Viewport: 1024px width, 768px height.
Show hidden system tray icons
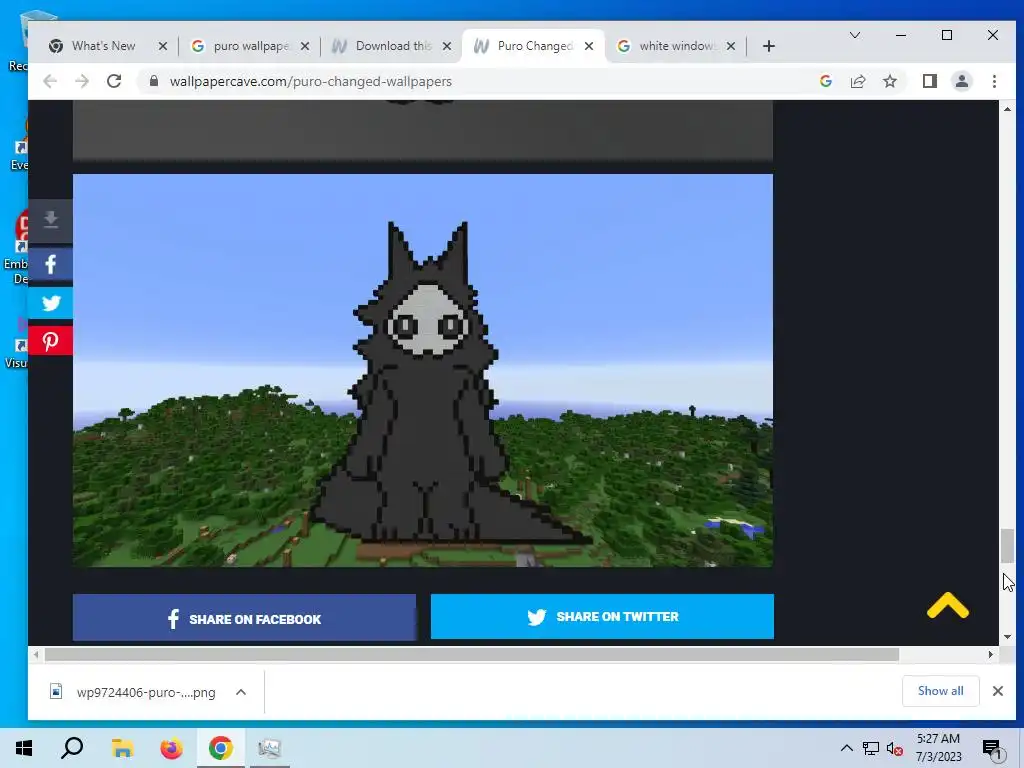846,748
